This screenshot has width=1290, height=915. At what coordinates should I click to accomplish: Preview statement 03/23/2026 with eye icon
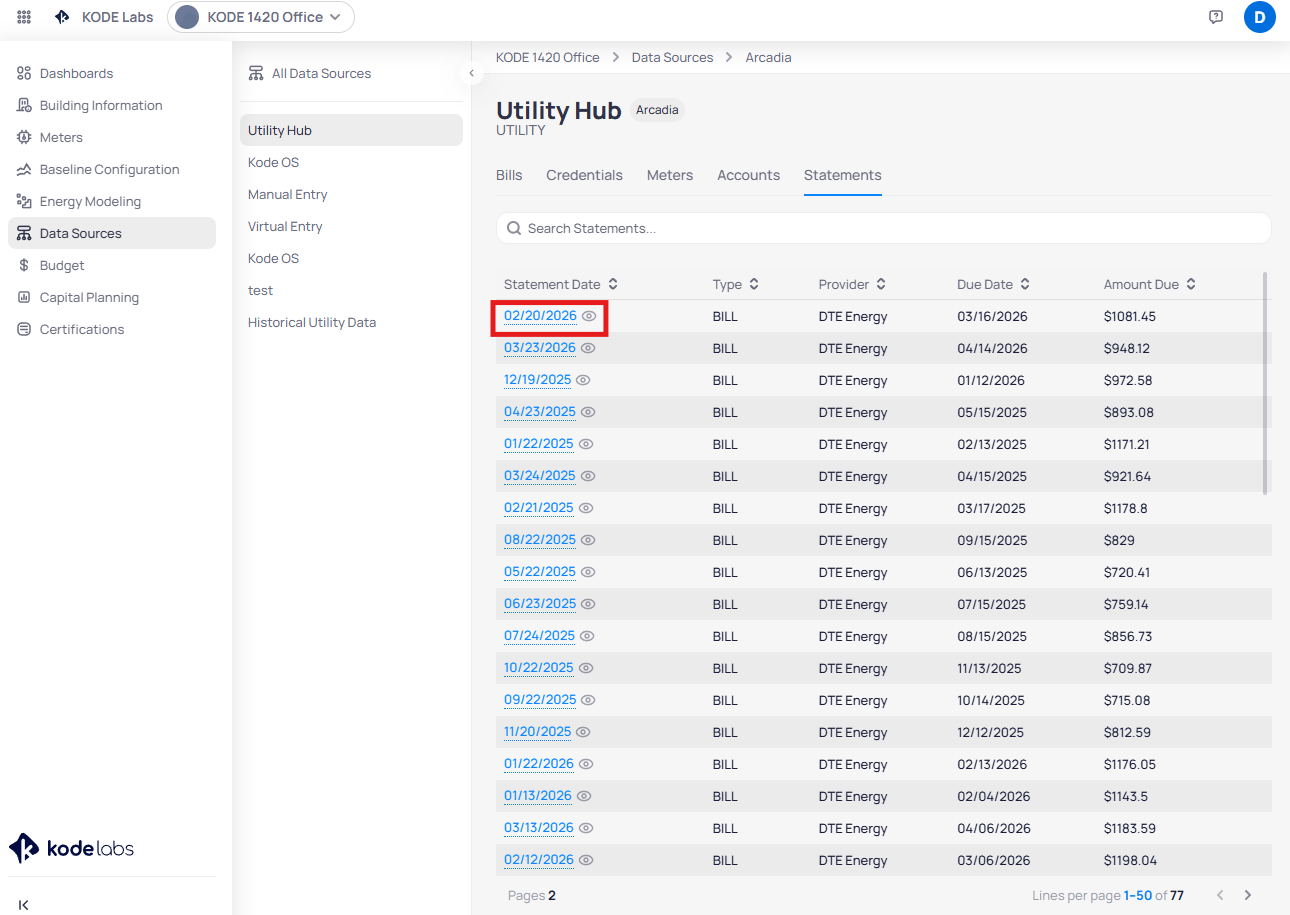588,348
